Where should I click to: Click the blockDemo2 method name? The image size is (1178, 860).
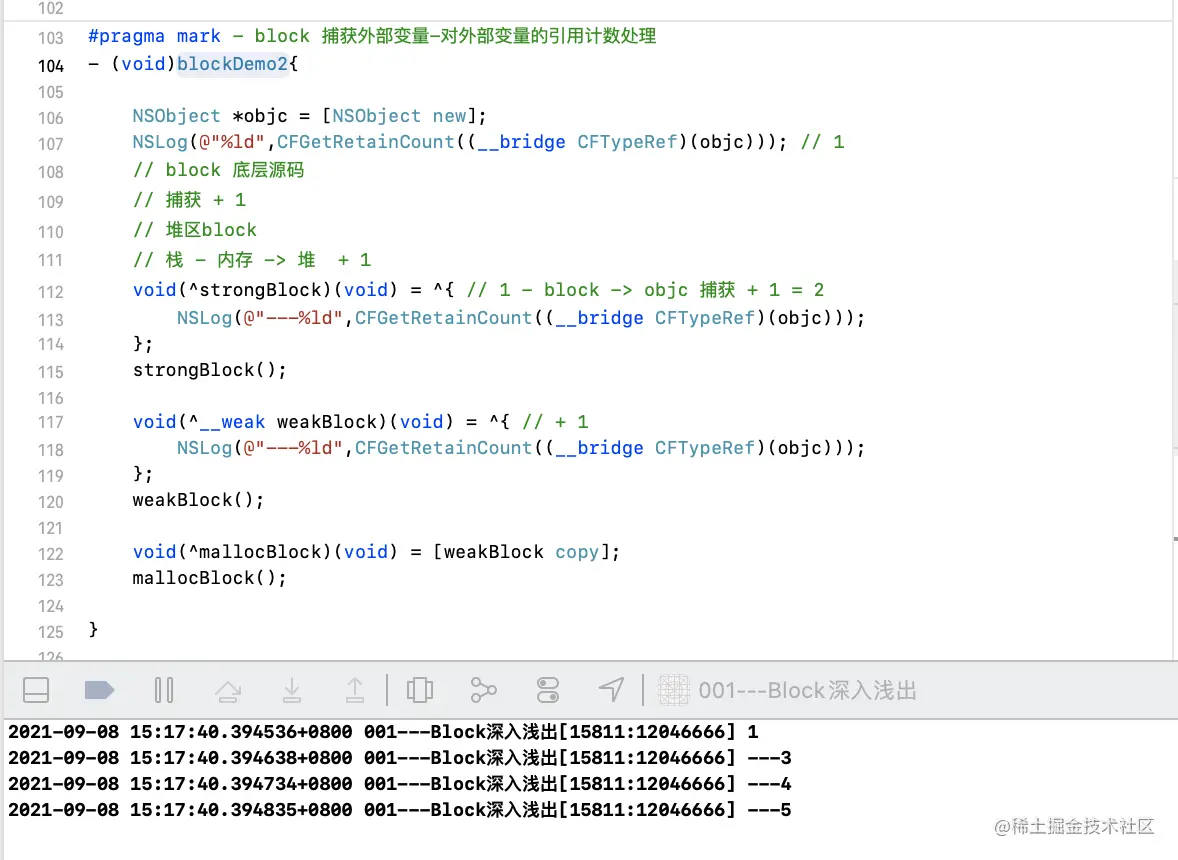point(232,64)
